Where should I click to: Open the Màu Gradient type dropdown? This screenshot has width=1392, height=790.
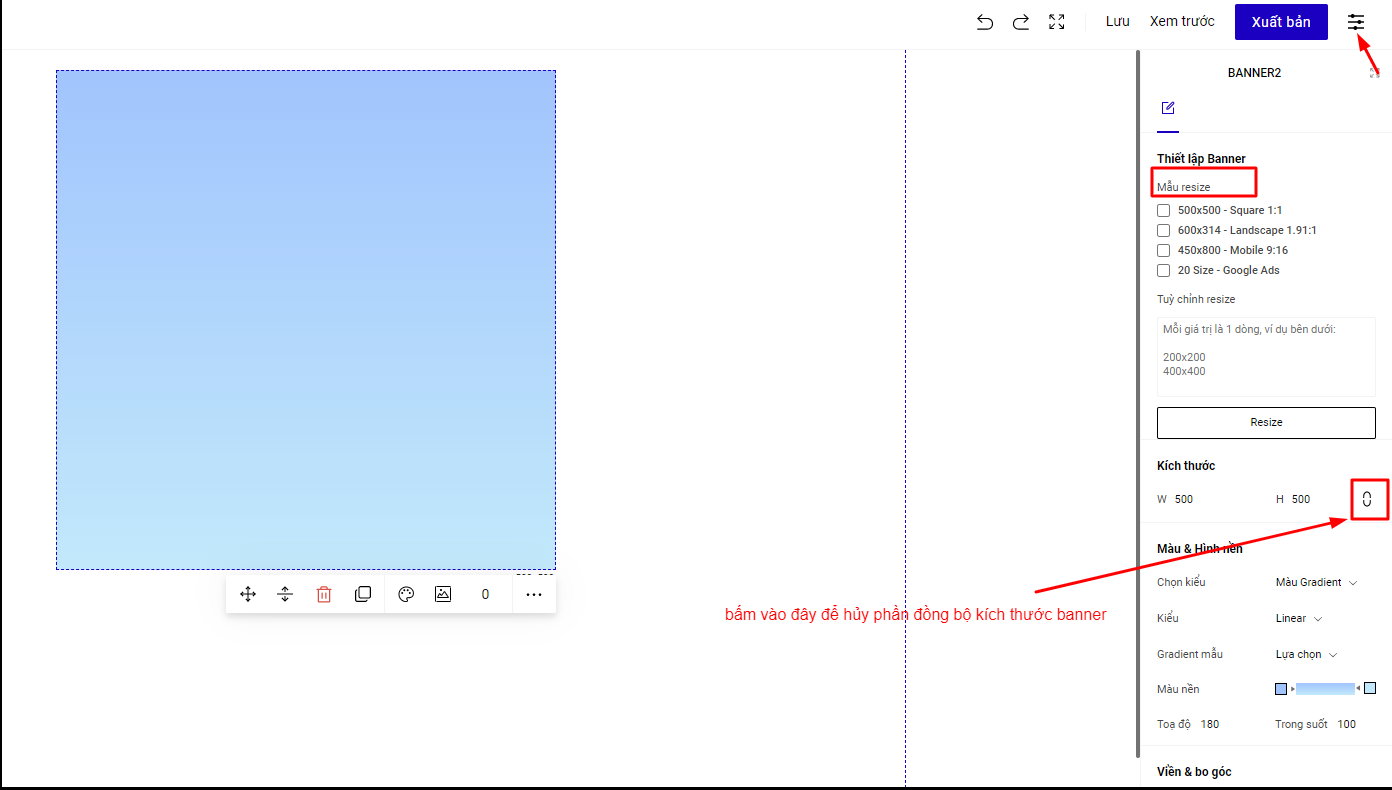pyautogui.click(x=1316, y=582)
